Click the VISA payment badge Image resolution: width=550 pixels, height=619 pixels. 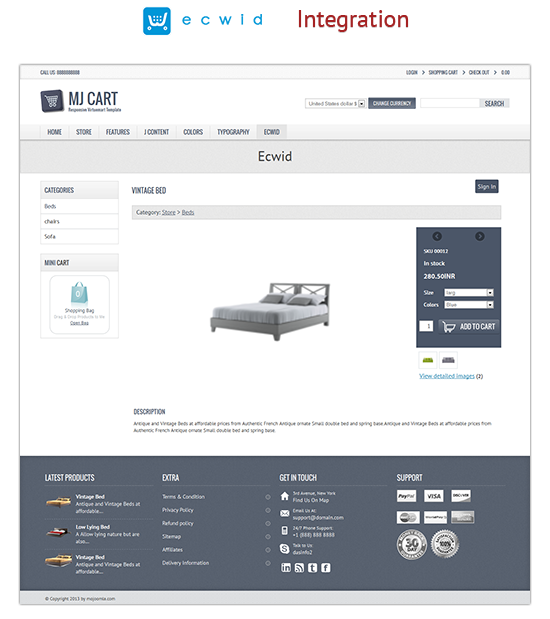point(434,496)
